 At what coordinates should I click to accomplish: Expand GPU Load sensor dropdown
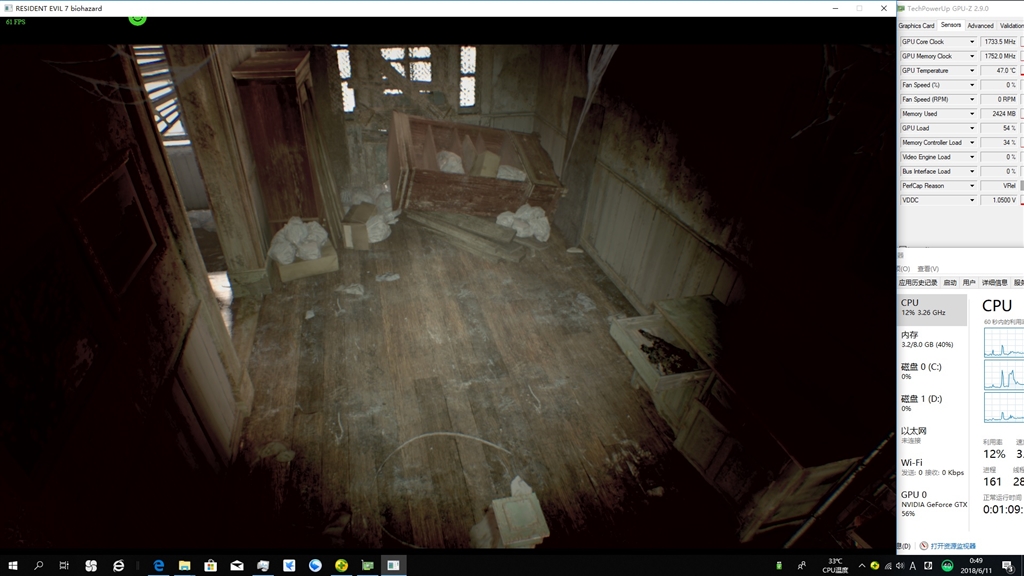972,128
